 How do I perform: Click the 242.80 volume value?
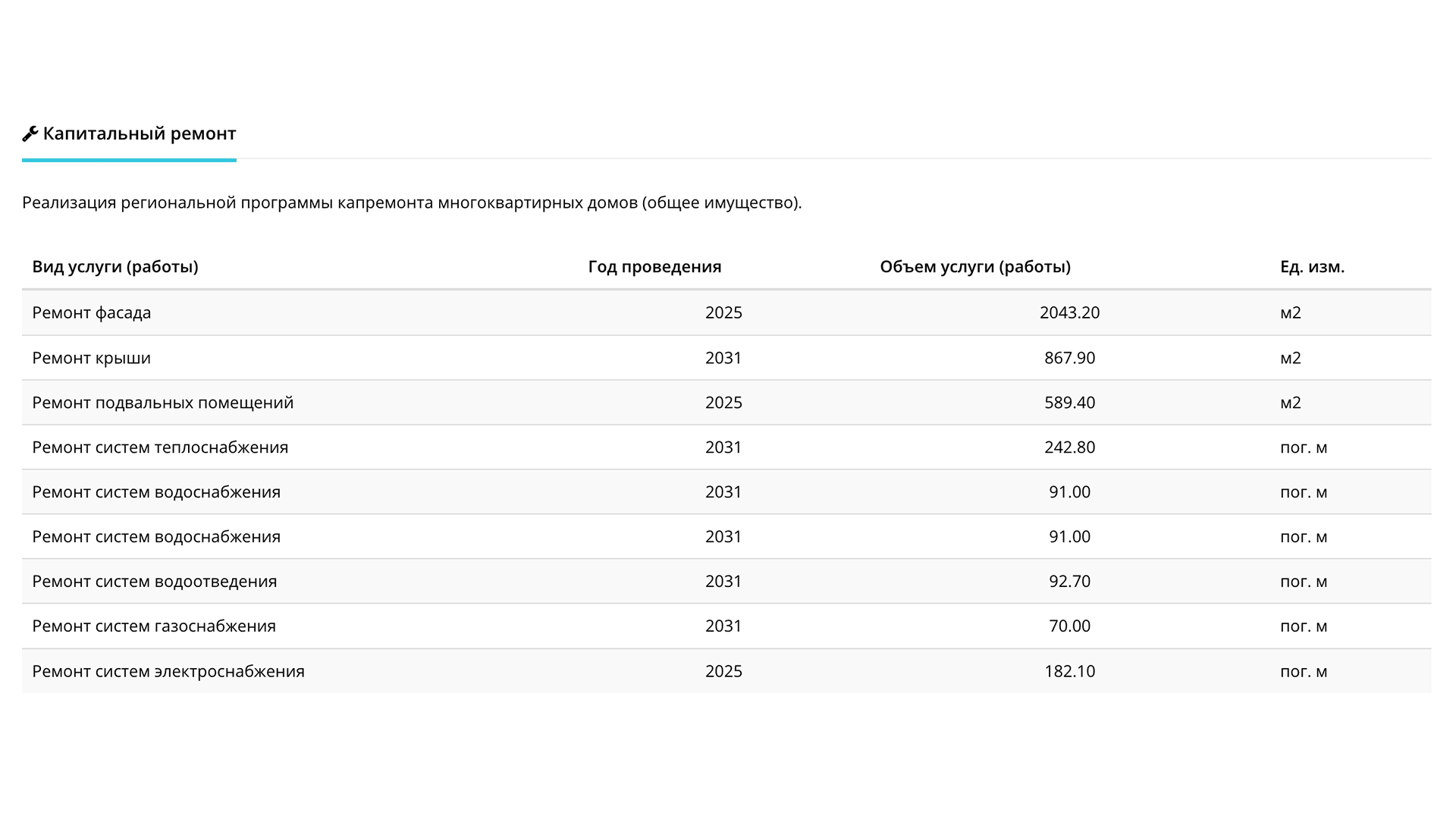(1069, 447)
